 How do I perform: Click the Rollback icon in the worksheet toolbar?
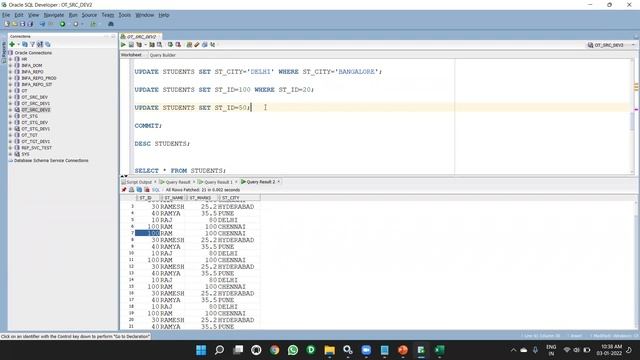[x=178, y=45]
